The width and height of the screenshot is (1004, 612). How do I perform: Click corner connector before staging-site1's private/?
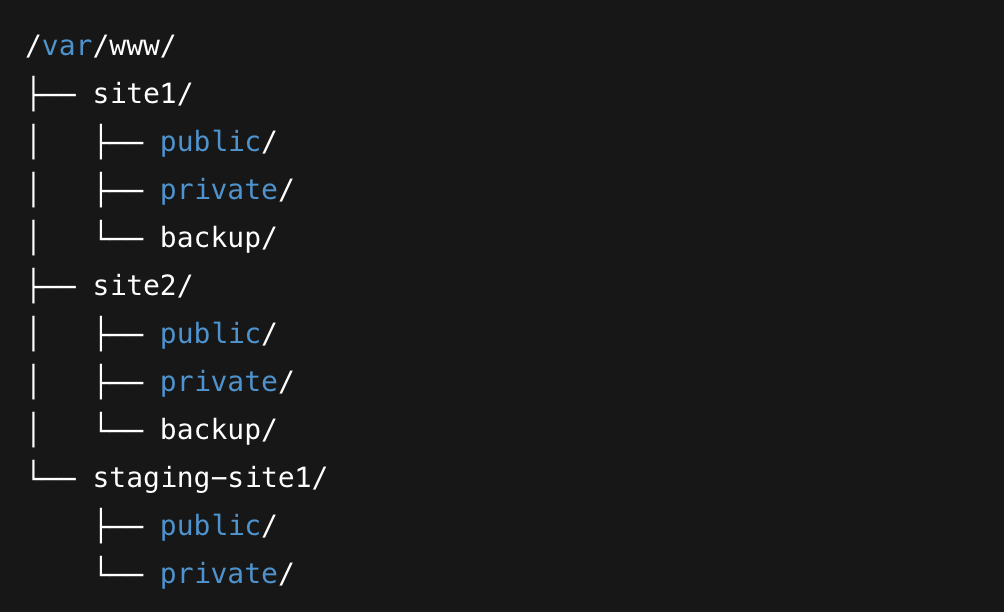[x=119, y=574]
